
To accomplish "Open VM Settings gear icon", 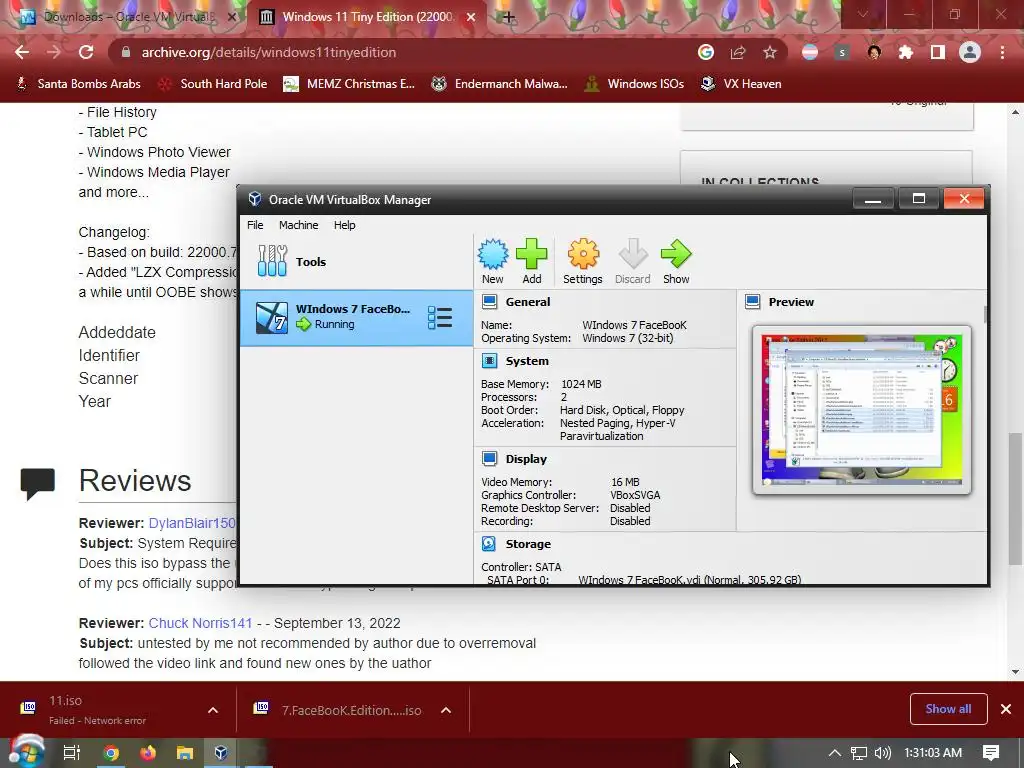I will coord(583,261).
